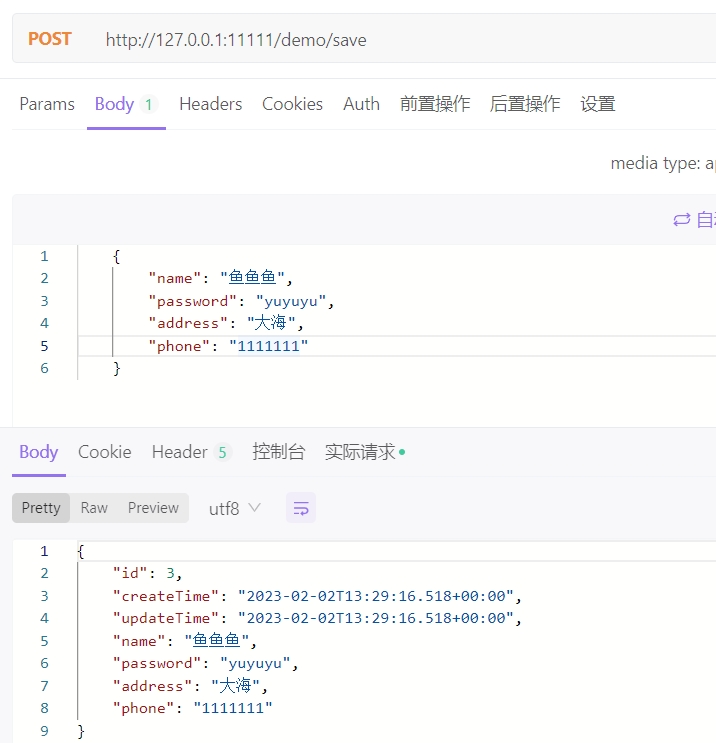
Task: Switch to Preview response view
Action: click(x=153, y=508)
